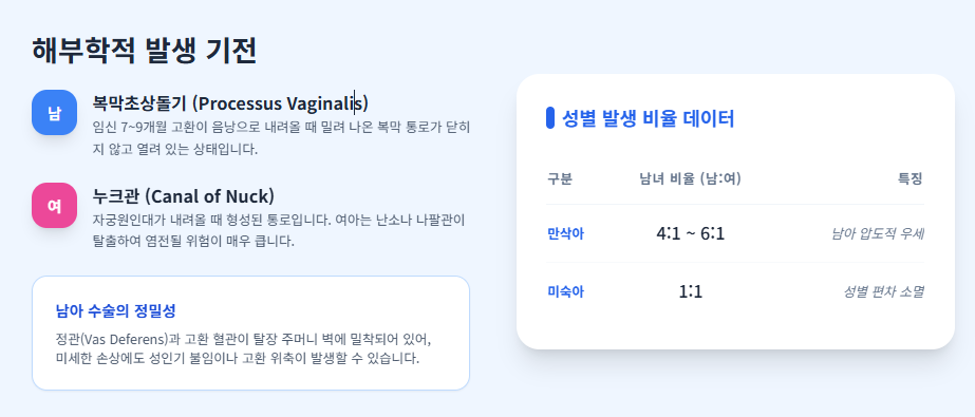
Task: Click the blue bar beside 성별 발생 비율 데이터
Action: 550,118
